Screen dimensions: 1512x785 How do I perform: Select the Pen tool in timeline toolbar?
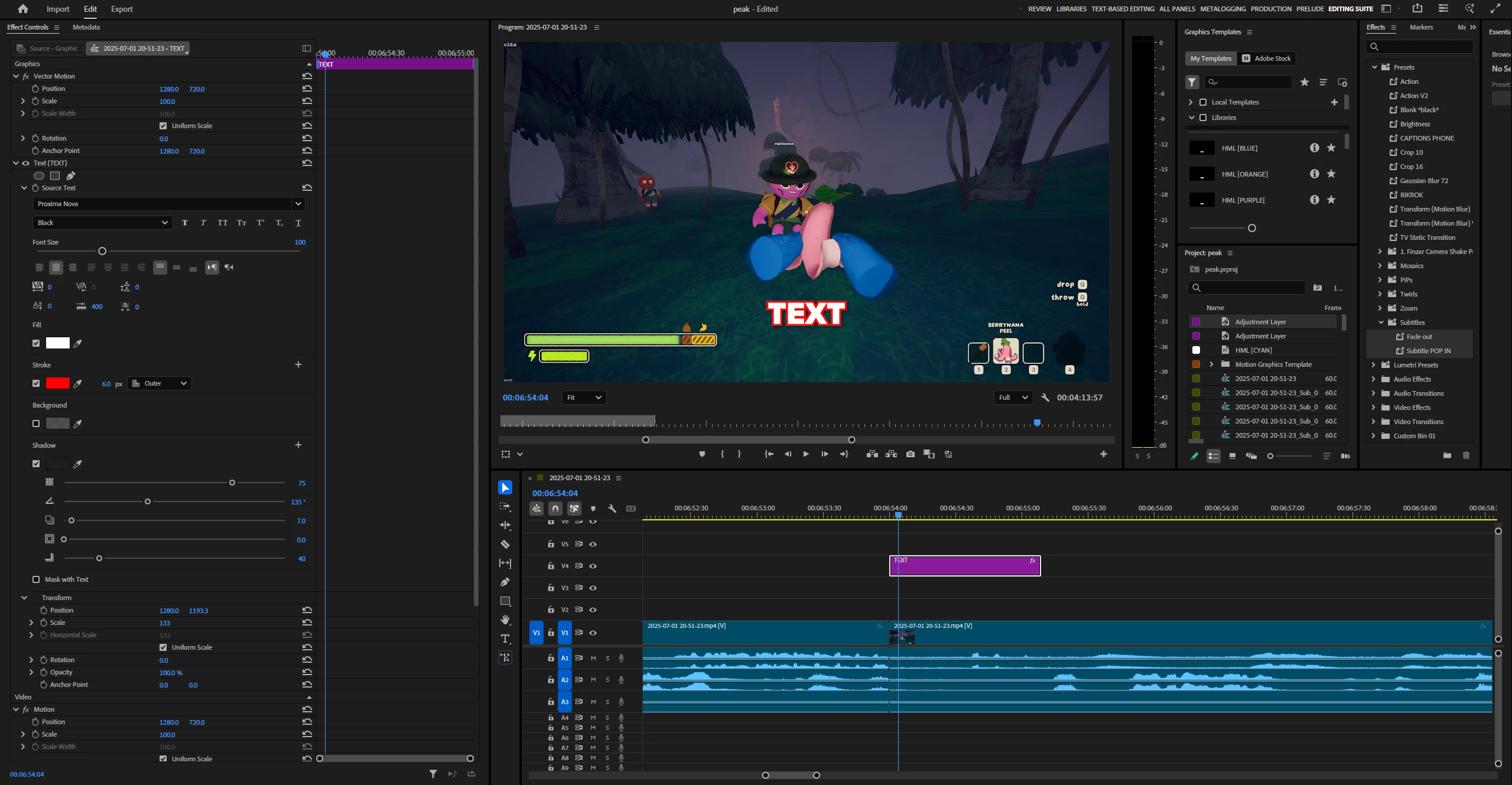click(x=505, y=582)
